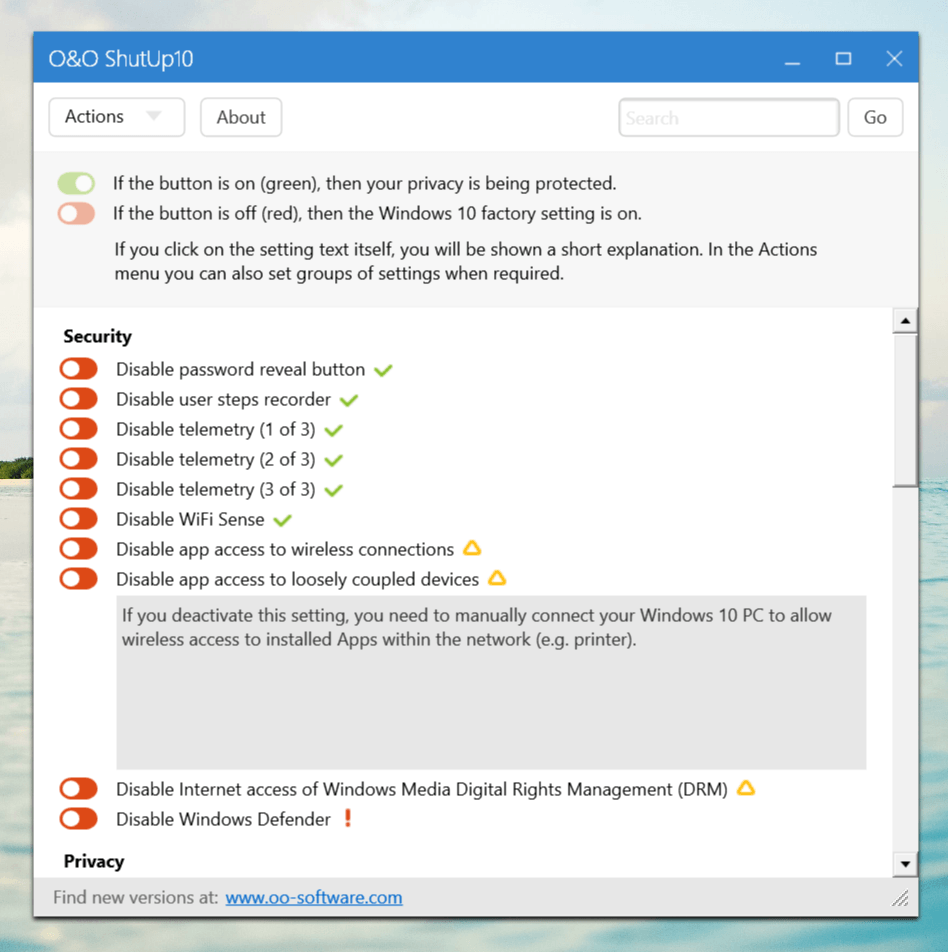Click the red legend toggle example

[77, 214]
